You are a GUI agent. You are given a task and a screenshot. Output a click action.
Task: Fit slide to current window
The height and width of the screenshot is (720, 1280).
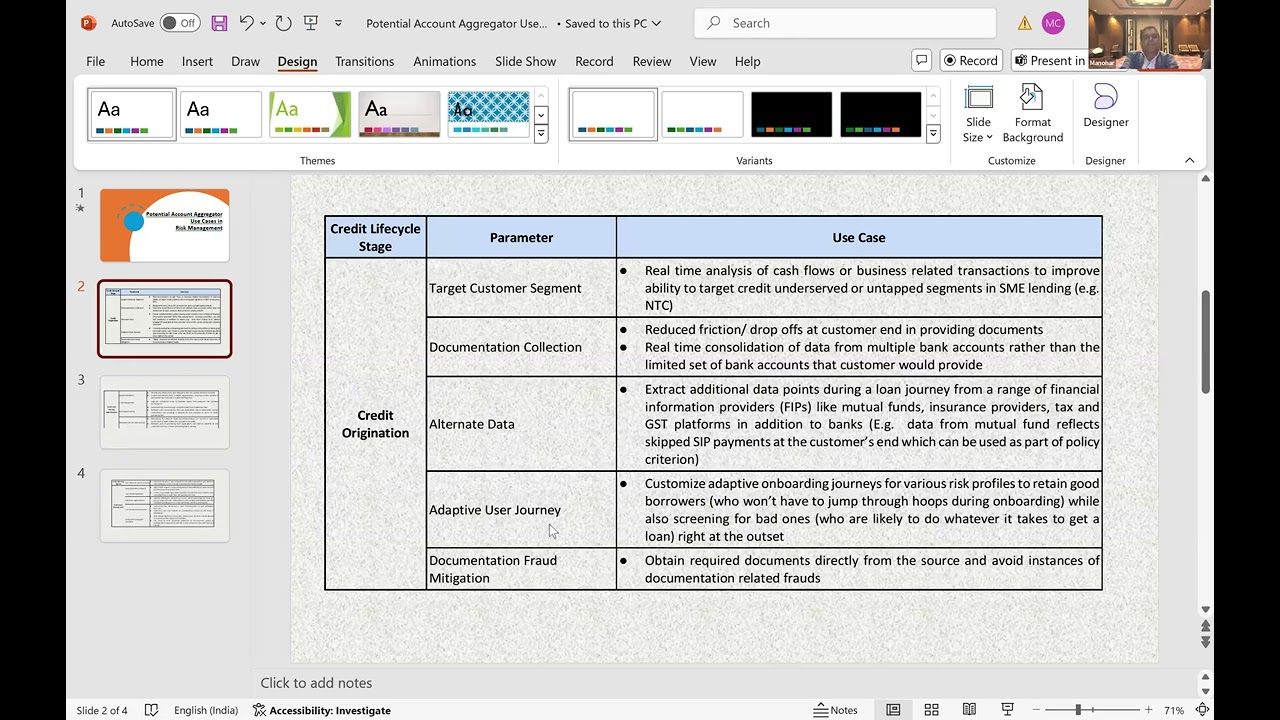point(1203,710)
